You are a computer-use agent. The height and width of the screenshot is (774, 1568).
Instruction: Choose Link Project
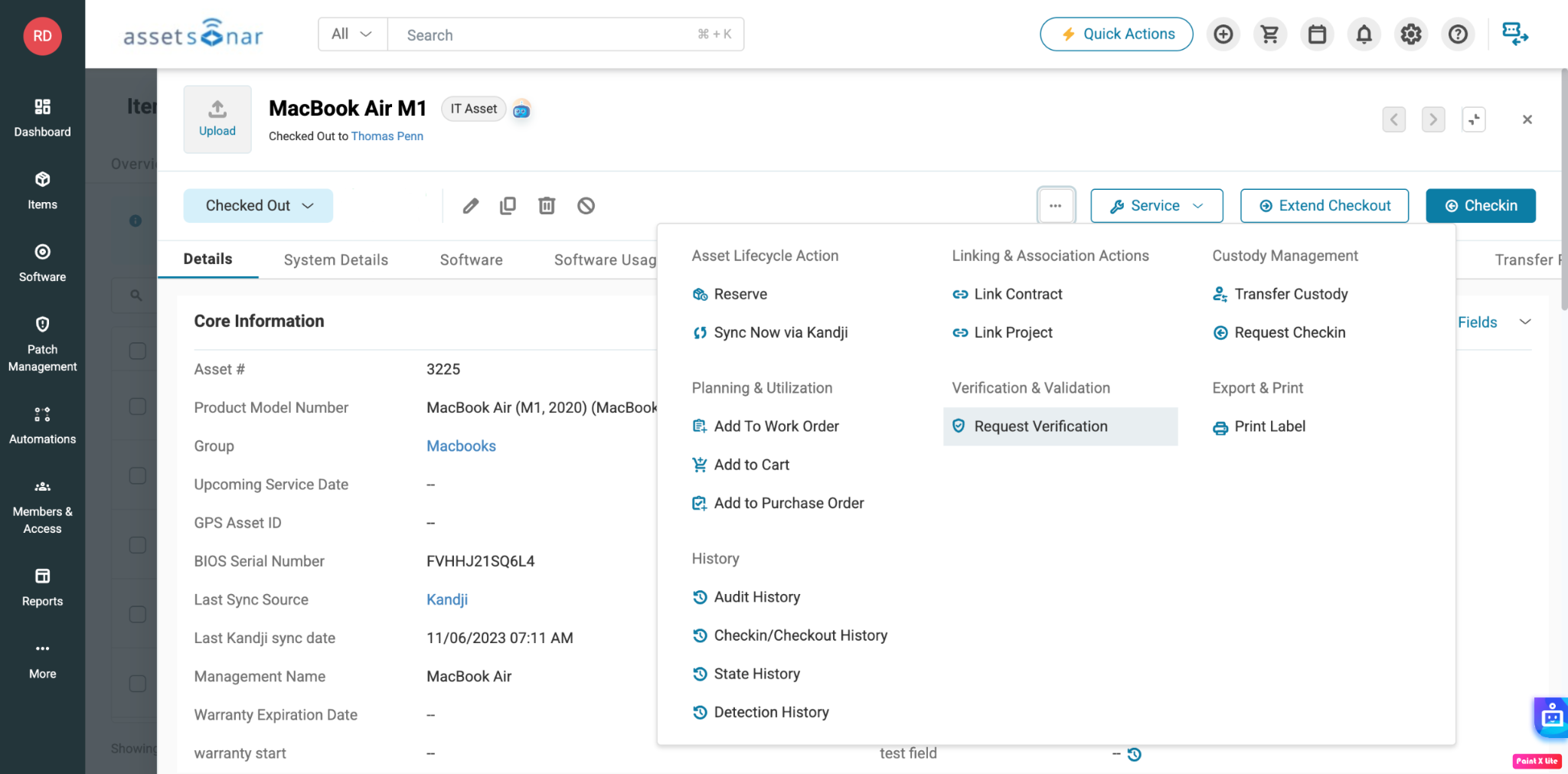(x=1003, y=332)
